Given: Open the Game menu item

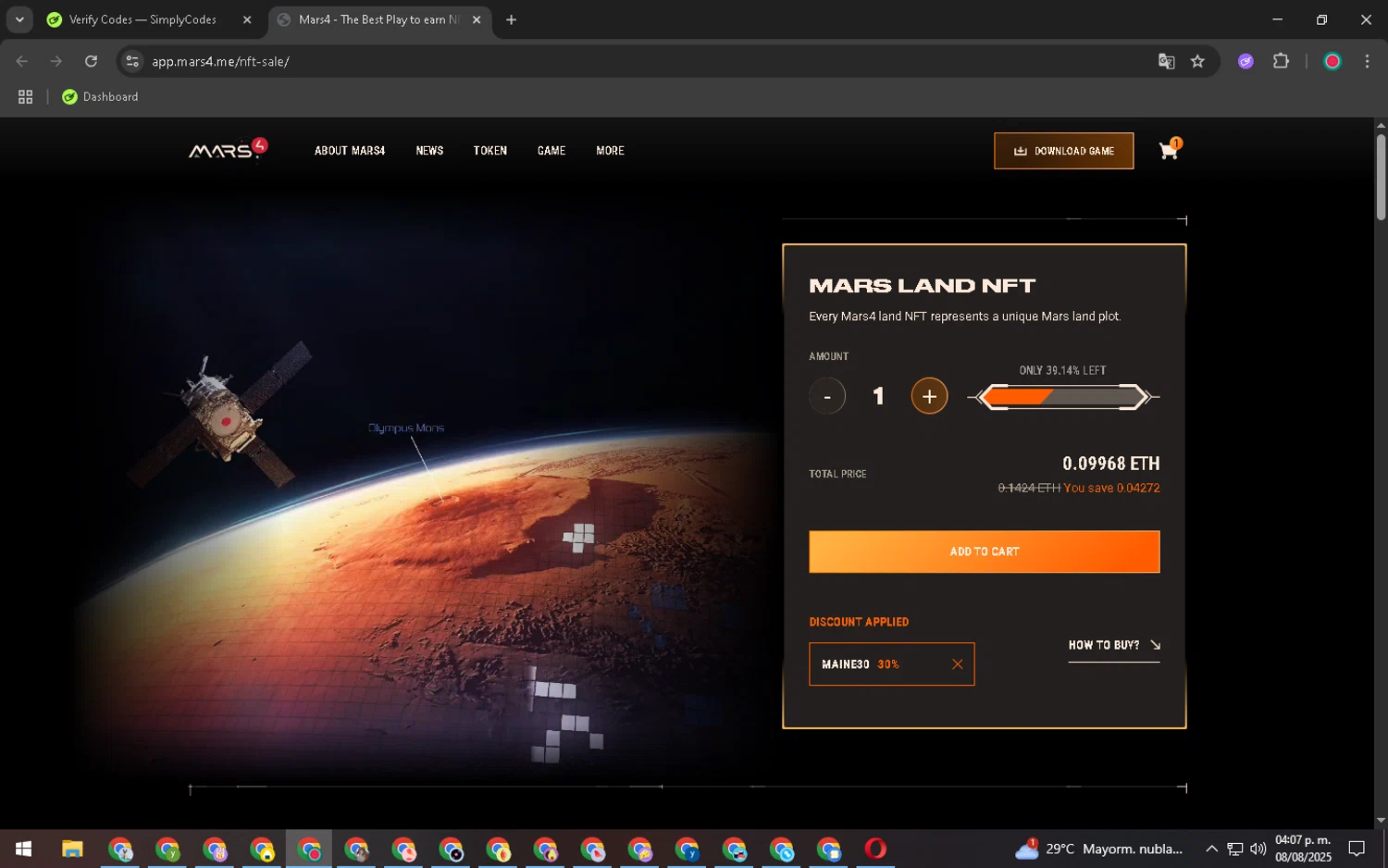Looking at the screenshot, I should (551, 151).
